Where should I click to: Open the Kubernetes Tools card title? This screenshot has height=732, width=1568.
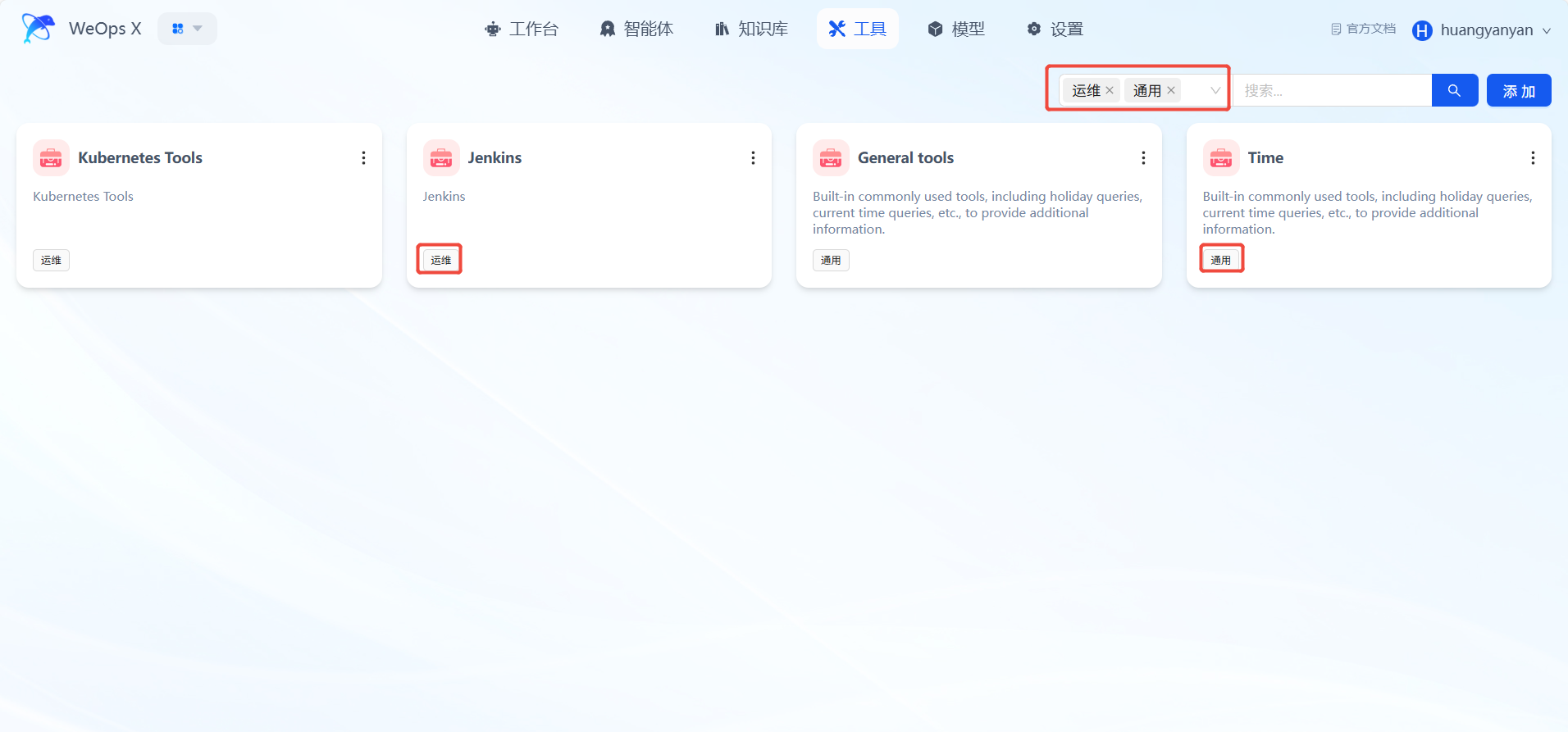coord(140,157)
